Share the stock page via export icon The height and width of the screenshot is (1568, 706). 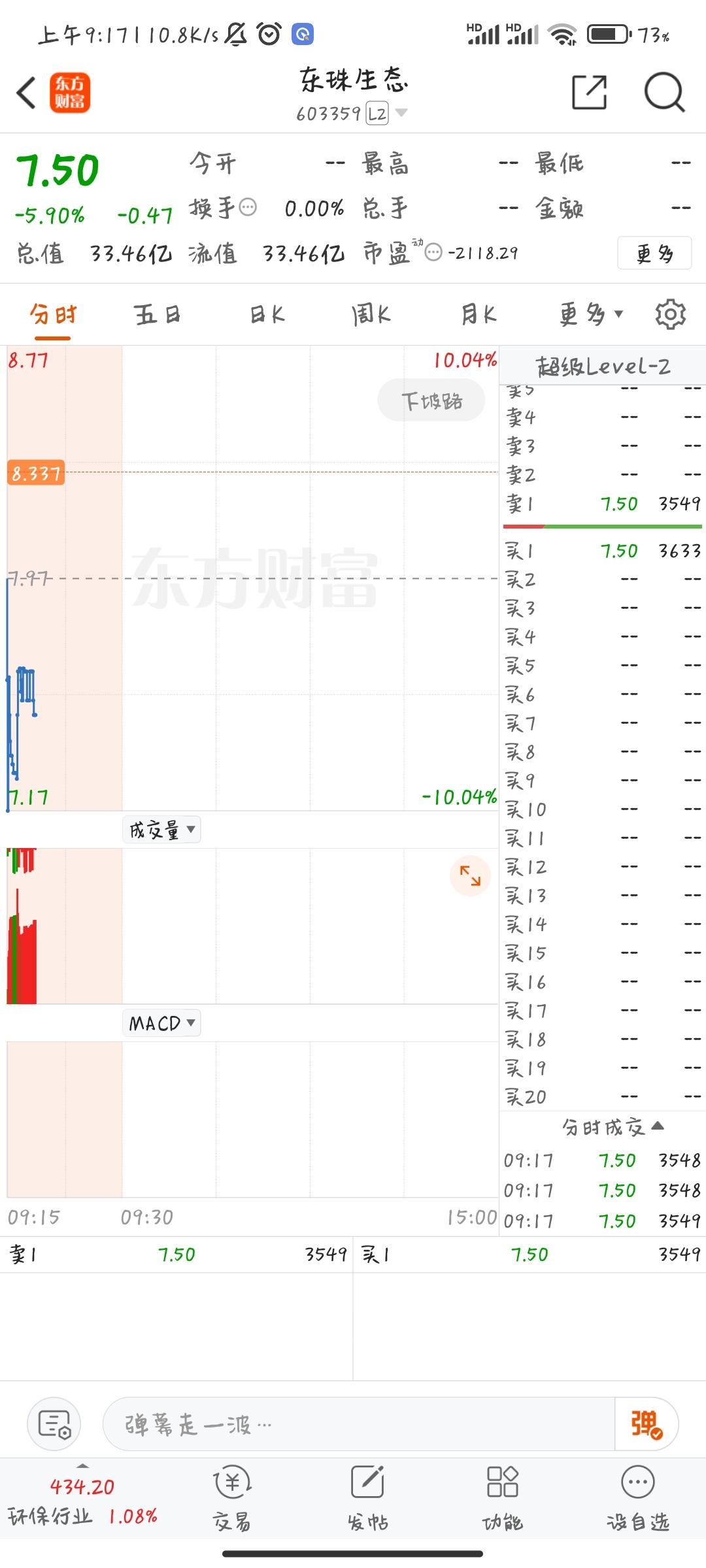(x=590, y=92)
